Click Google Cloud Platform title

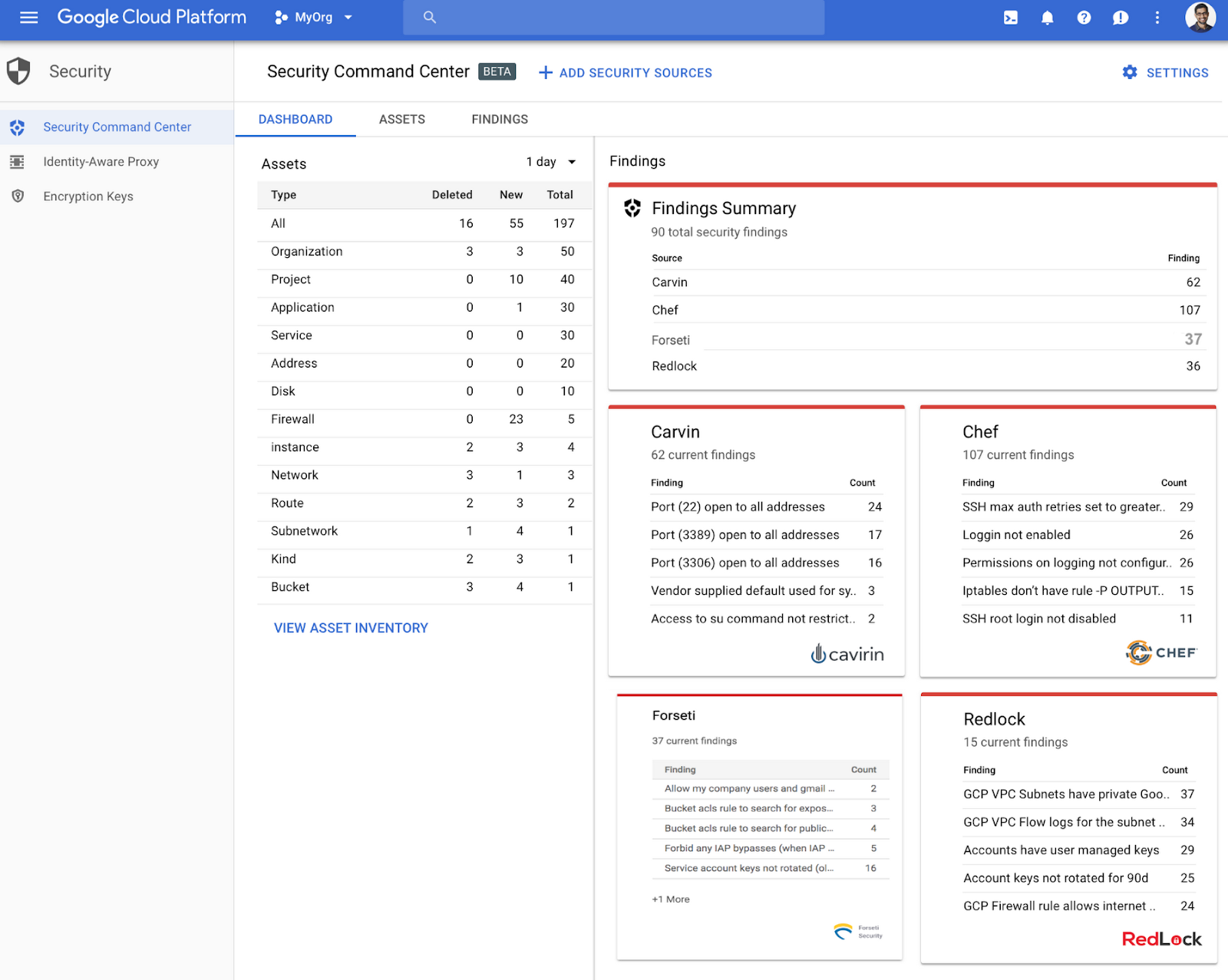coord(152,17)
